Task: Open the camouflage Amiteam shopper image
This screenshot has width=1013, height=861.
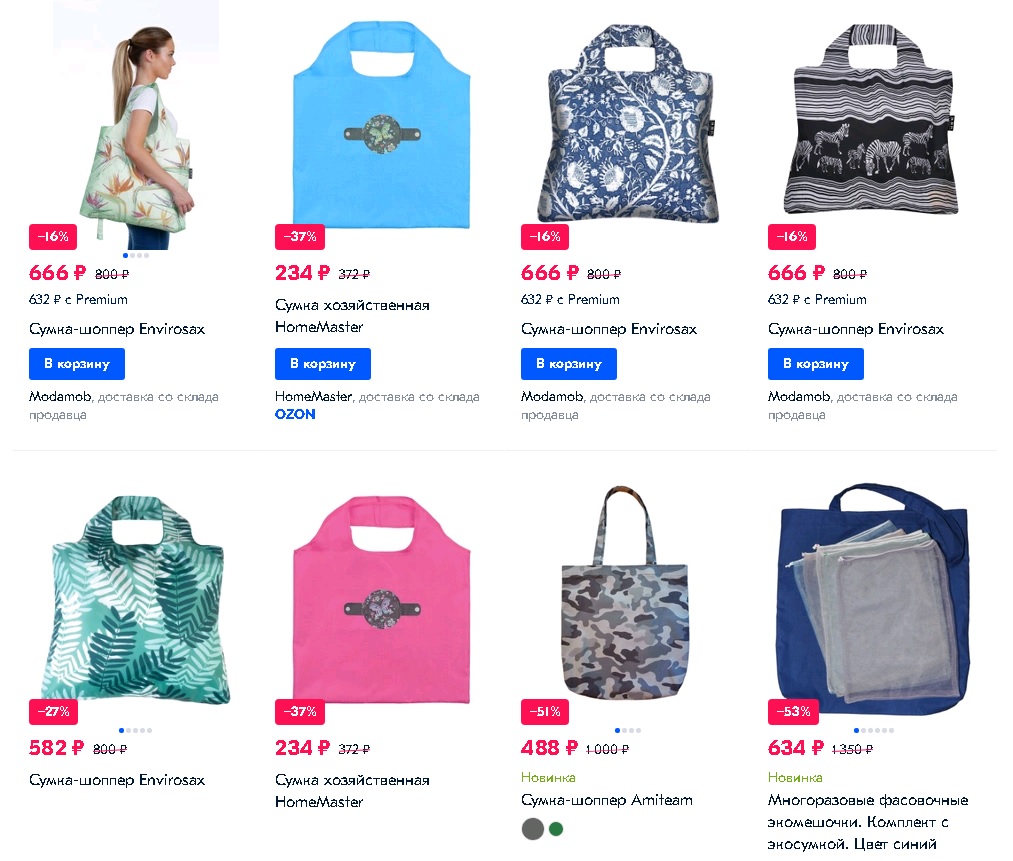Action: 625,593
